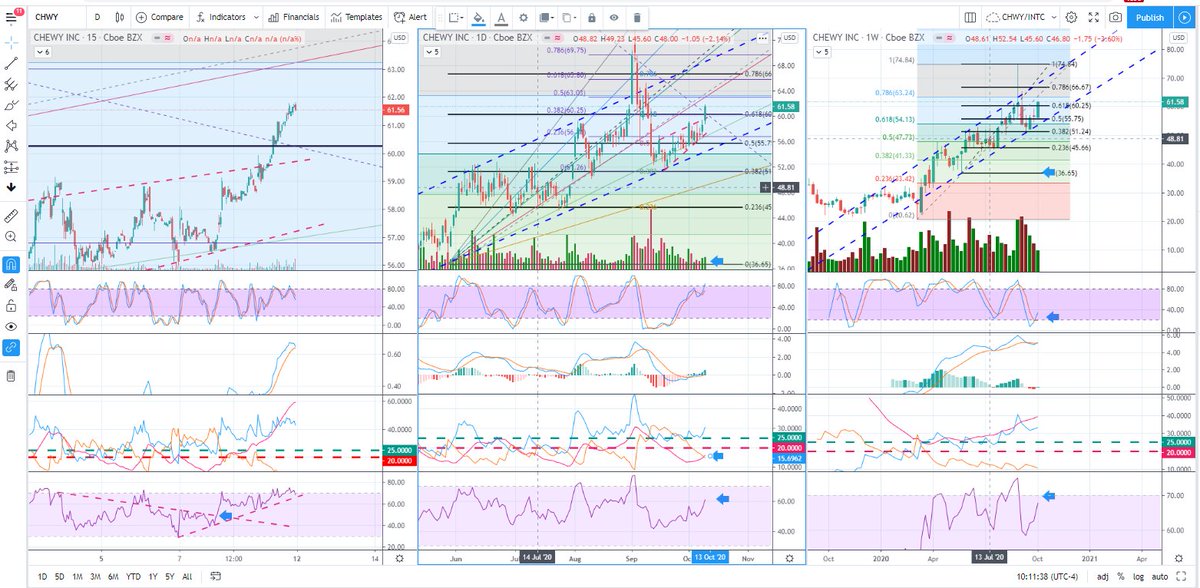Viewport: 1200px width, 588px height.
Task: Remove all drawings with sidebar trash icon
Action: point(11,376)
